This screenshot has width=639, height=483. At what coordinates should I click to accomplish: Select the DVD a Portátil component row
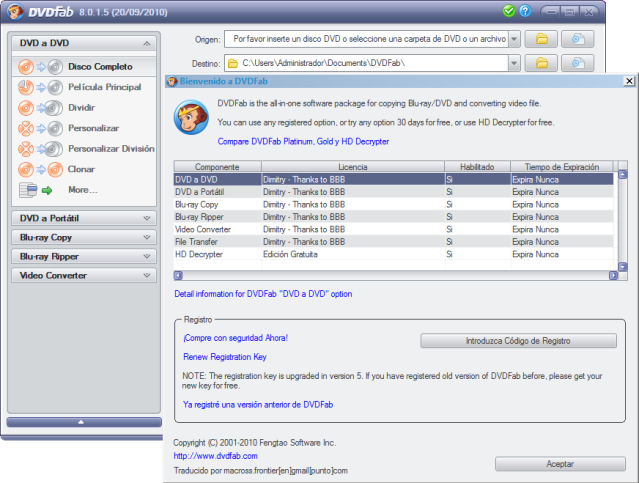[394, 192]
